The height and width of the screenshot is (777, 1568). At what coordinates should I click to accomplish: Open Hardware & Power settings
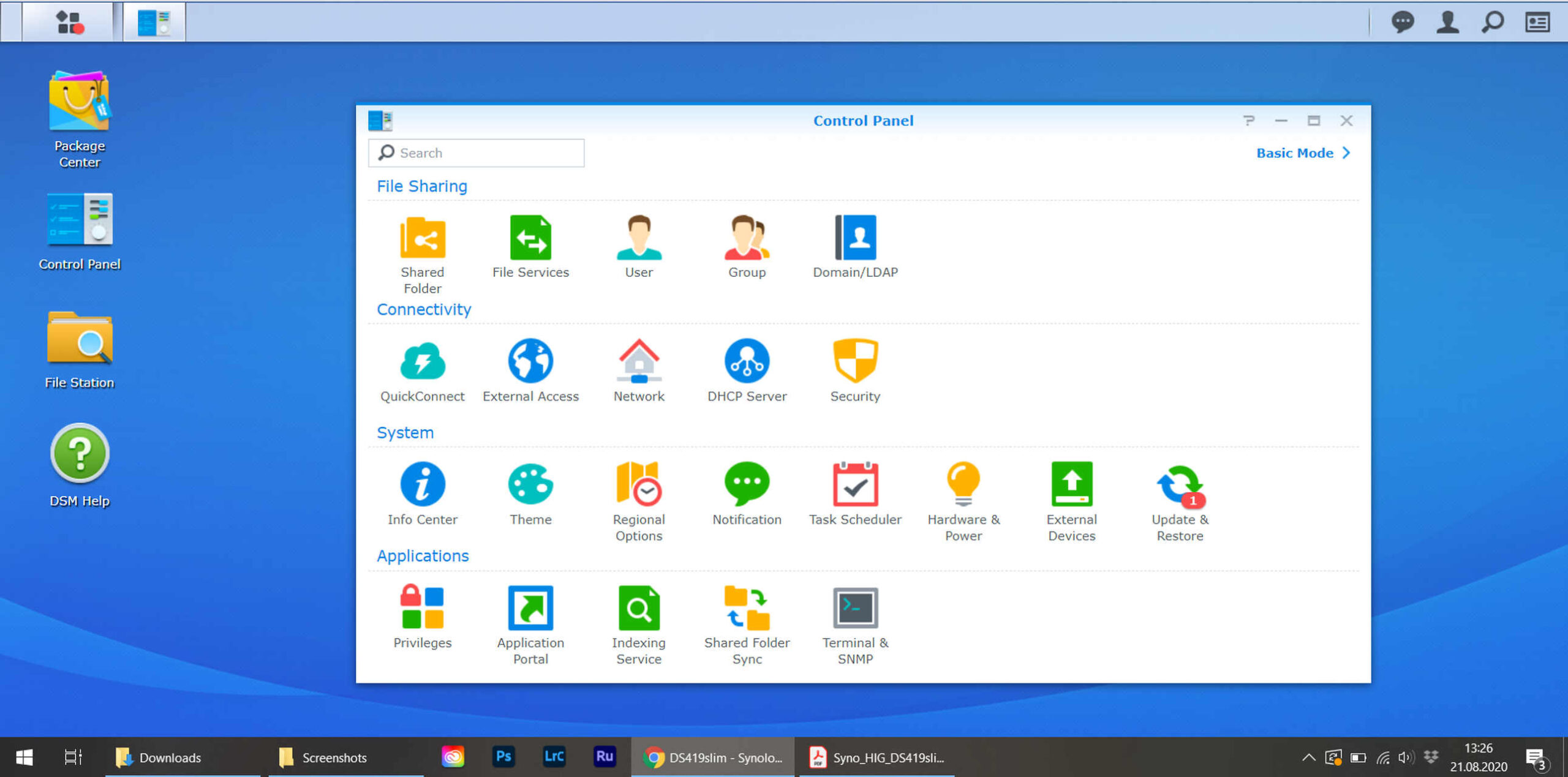coord(963,501)
